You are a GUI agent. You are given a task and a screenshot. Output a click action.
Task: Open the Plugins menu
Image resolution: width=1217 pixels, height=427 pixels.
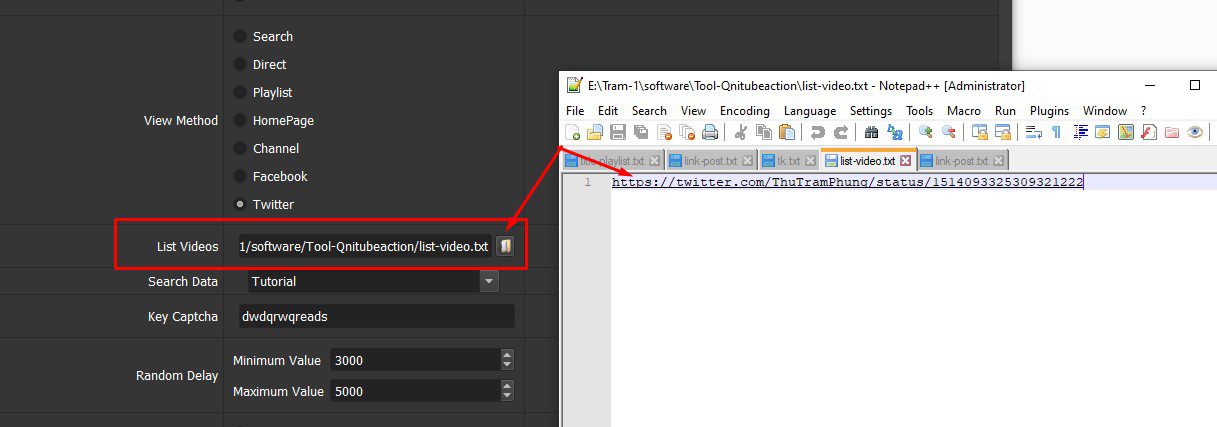click(1049, 111)
